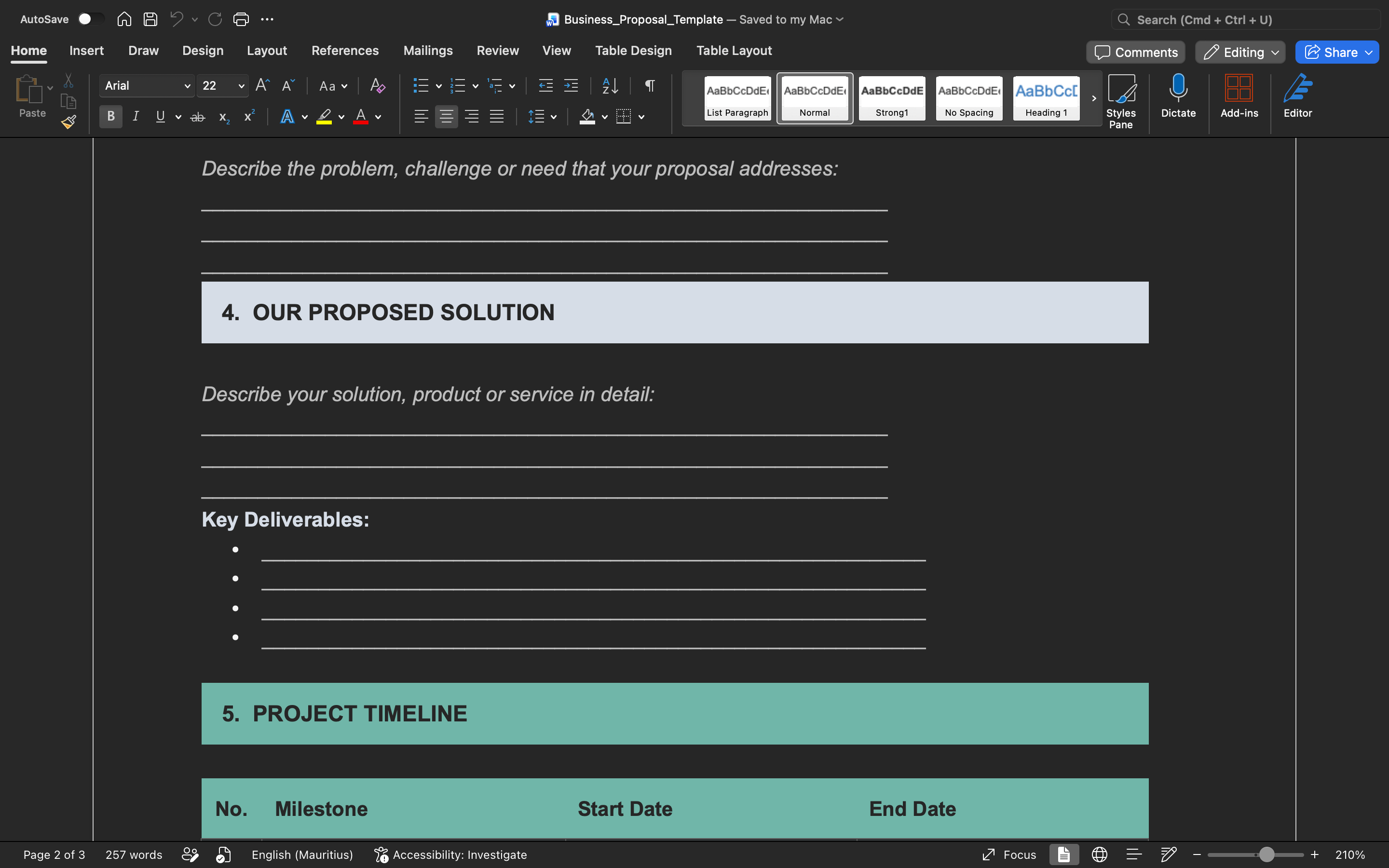
Task: Copy selection with copy icon
Action: pos(68,102)
